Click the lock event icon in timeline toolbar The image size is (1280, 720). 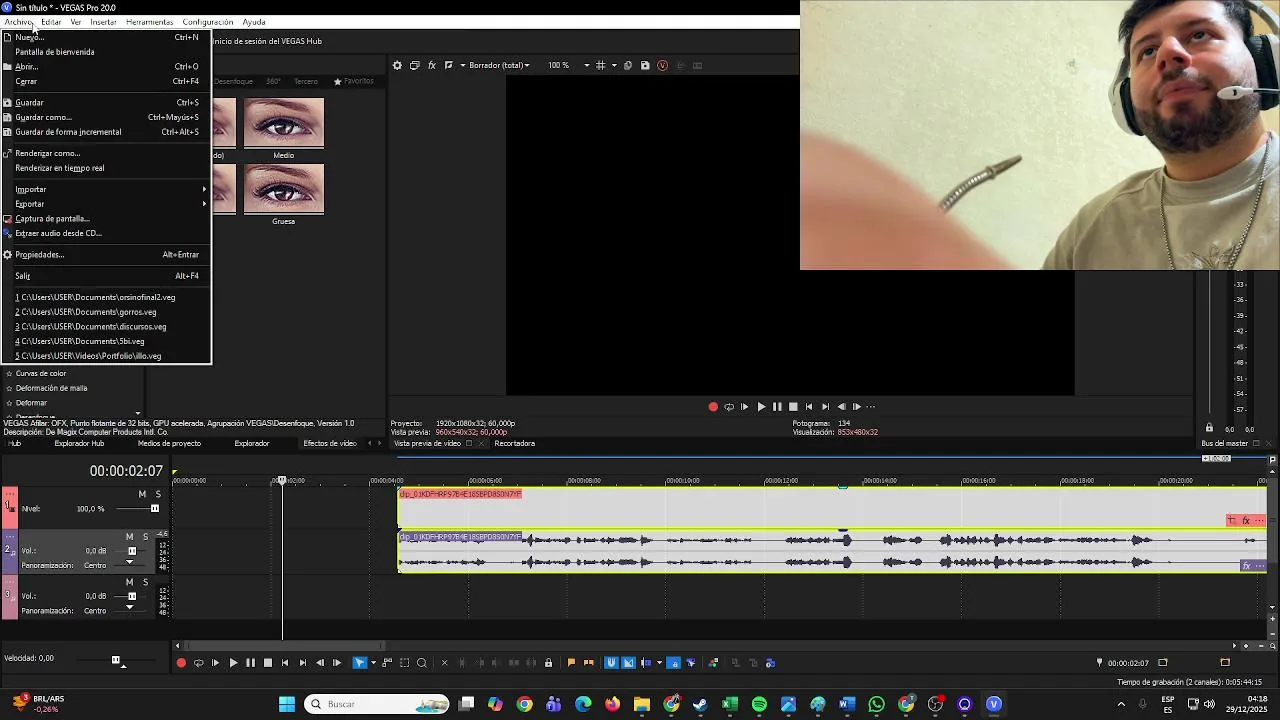coord(548,663)
